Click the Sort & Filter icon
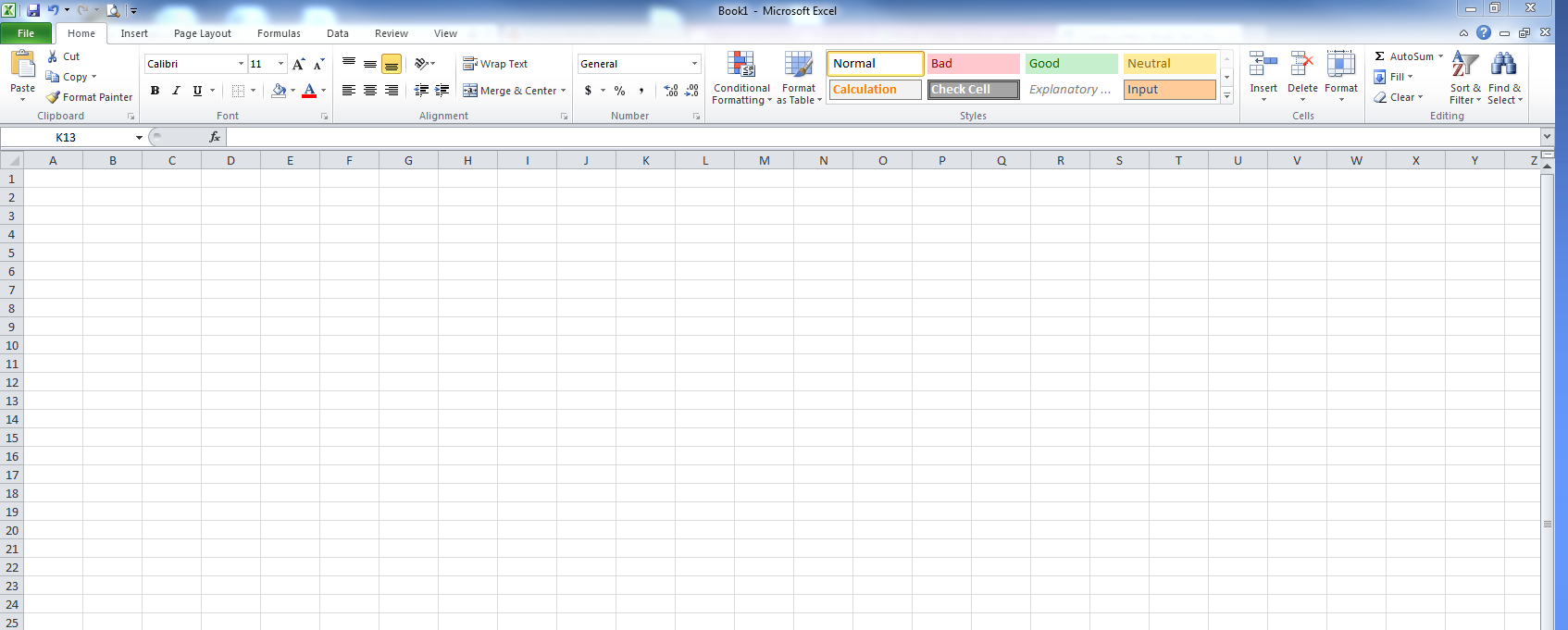The image size is (1568, 630). [1464, 66]
